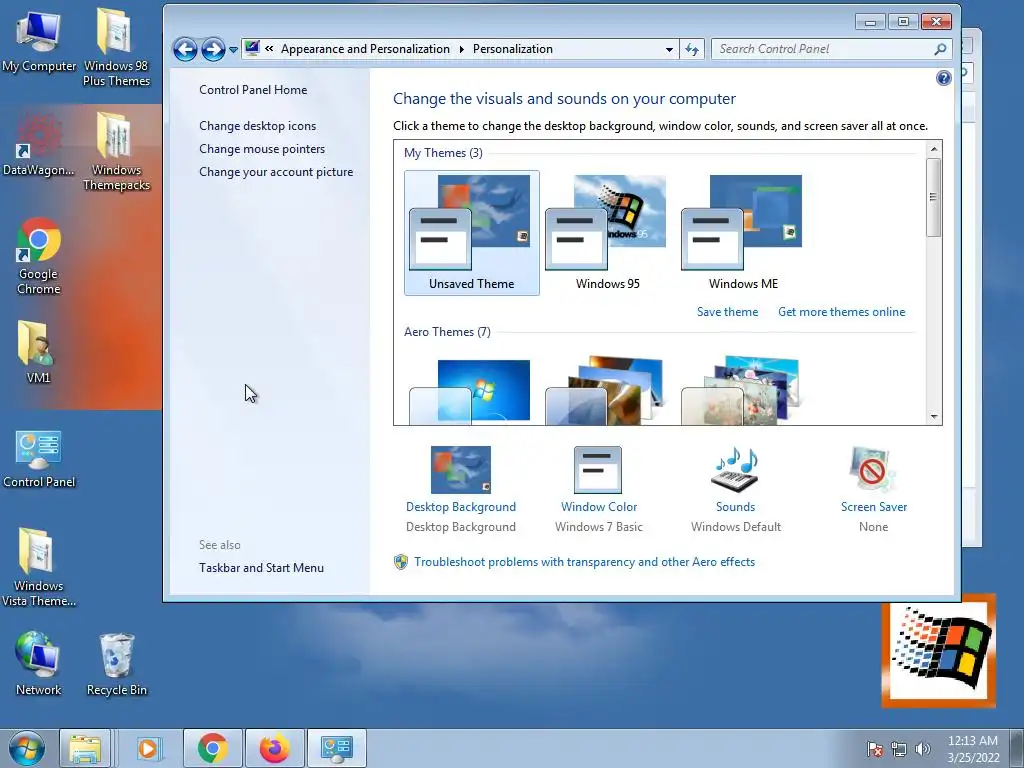This screenshot has width=1024, height=768.
Task: Open the Control Panel Home link
Action: [x=253, y=90]
